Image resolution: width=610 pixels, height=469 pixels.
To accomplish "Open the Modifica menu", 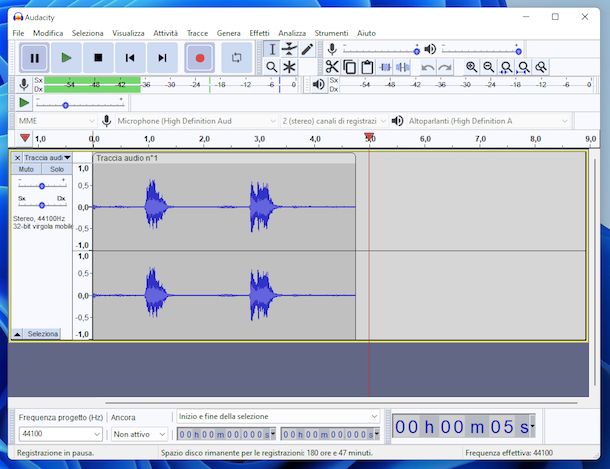I will (x=48, y=33).
